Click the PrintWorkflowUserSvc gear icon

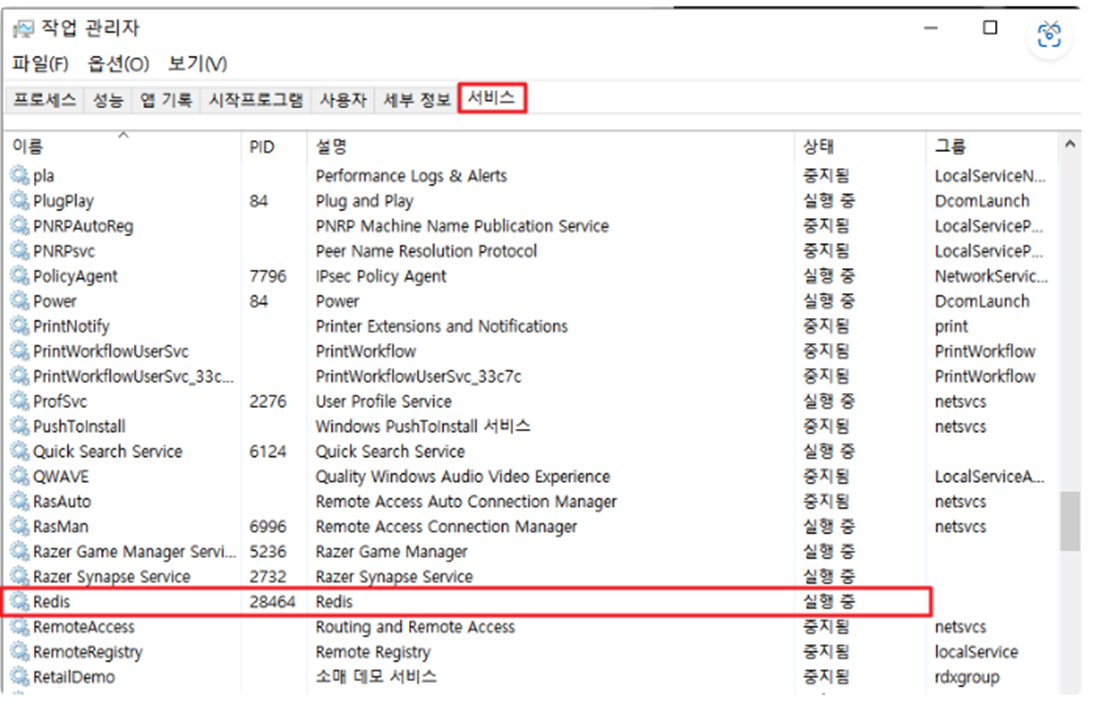pyautogui.click(x=20, y=351)
